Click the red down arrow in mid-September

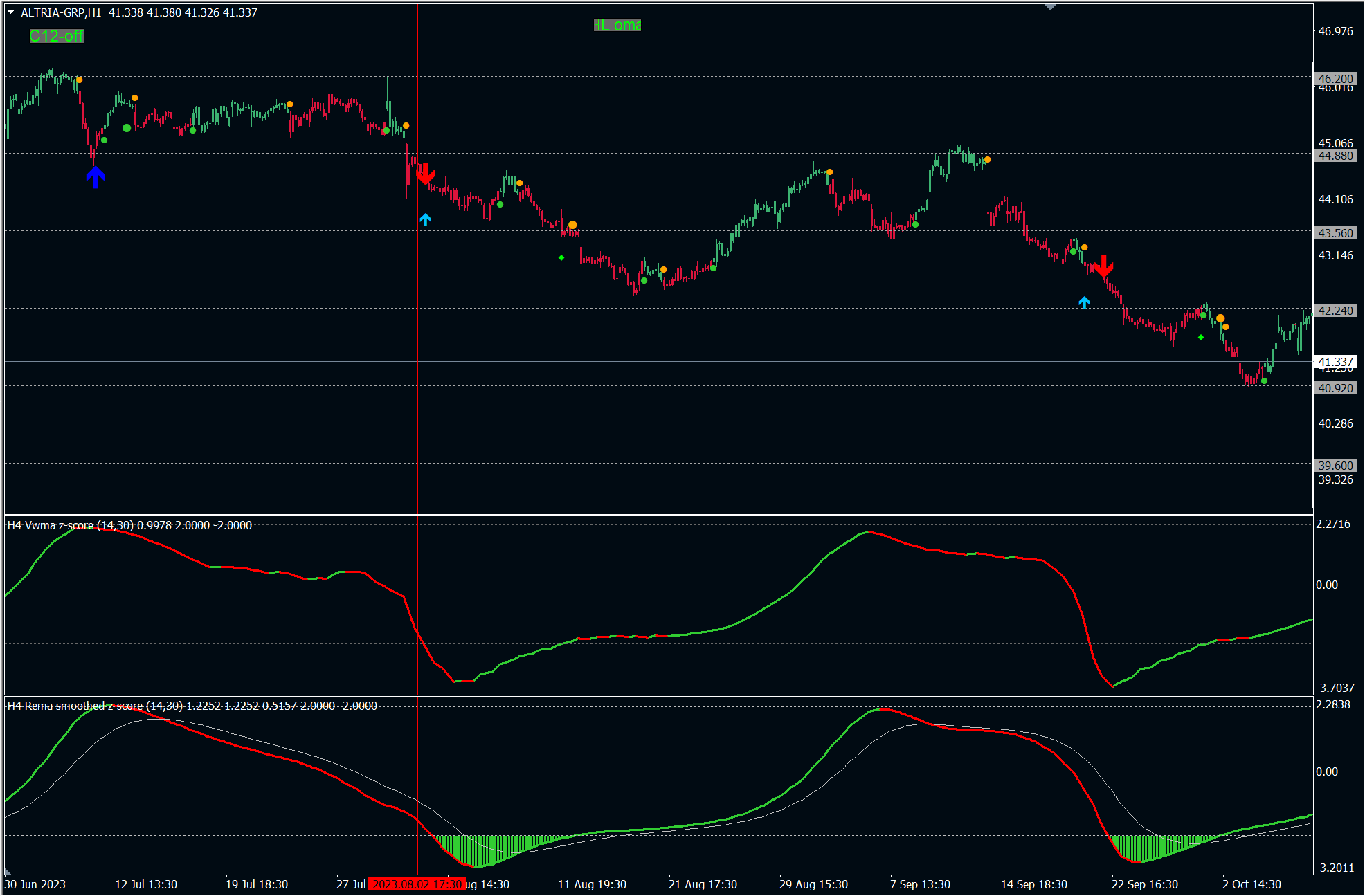tap(1103, 266)
